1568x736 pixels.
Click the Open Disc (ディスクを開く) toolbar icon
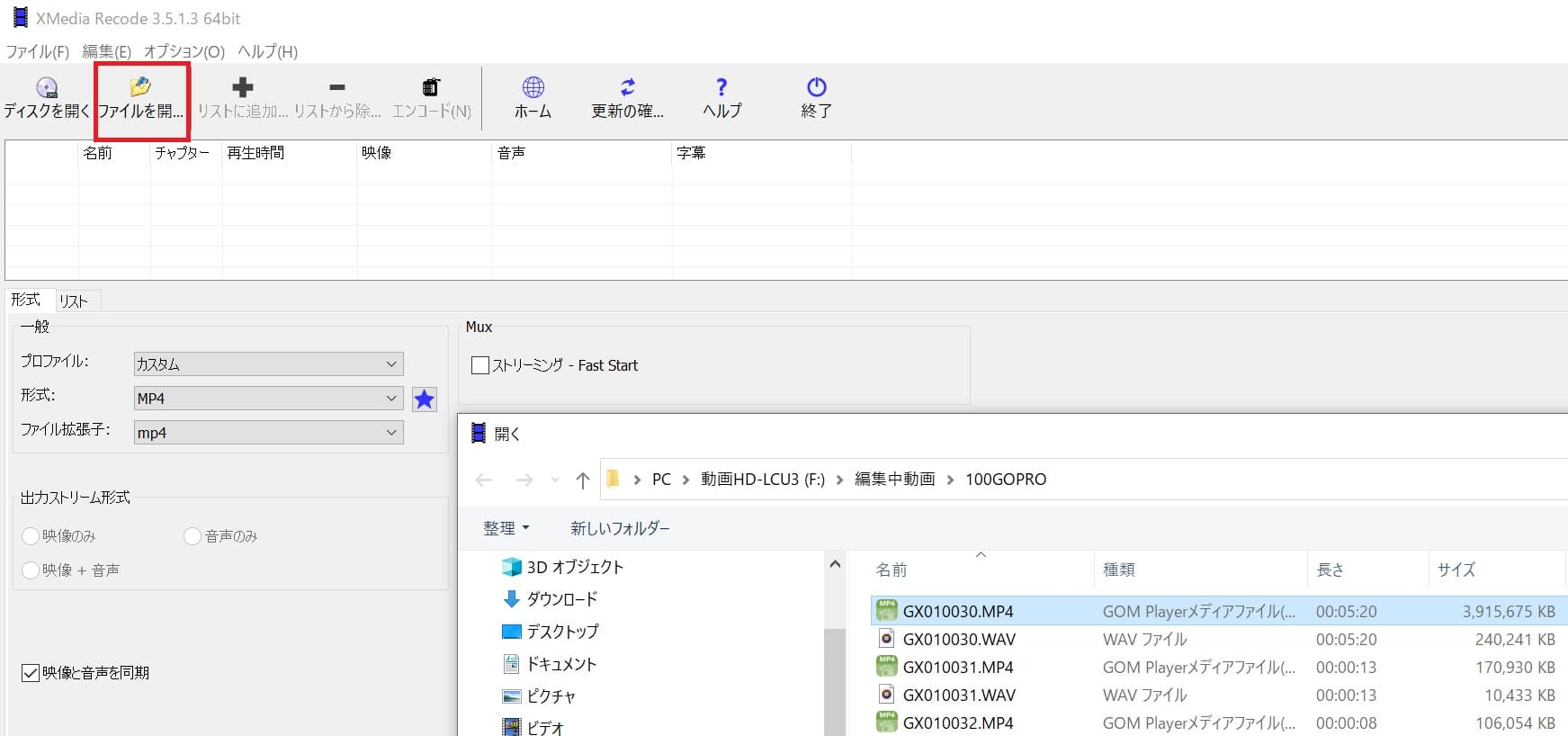pos(47,87)
